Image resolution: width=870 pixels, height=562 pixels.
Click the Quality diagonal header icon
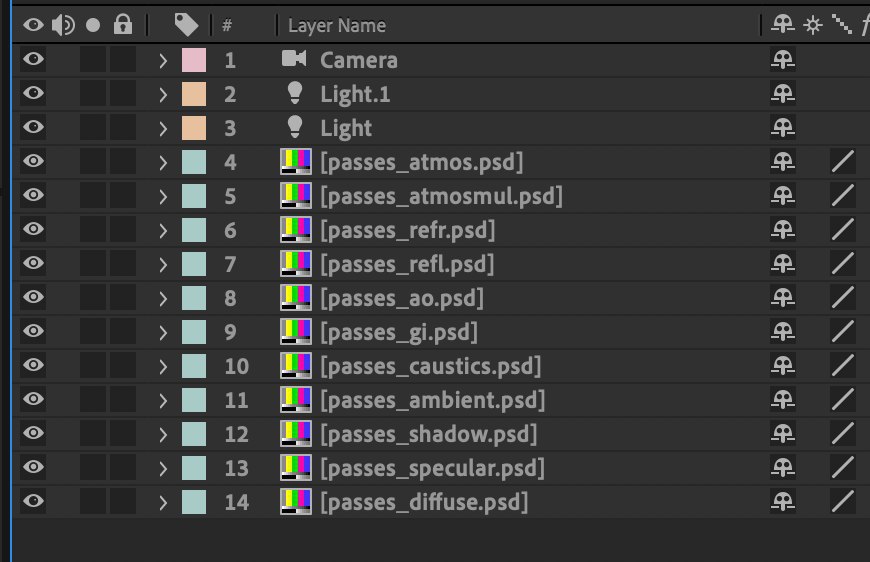point(842,24)
